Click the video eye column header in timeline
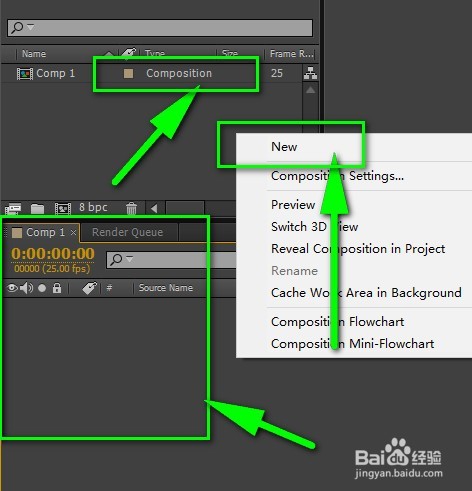The image size is (472, 491). [x=12, y=288]
